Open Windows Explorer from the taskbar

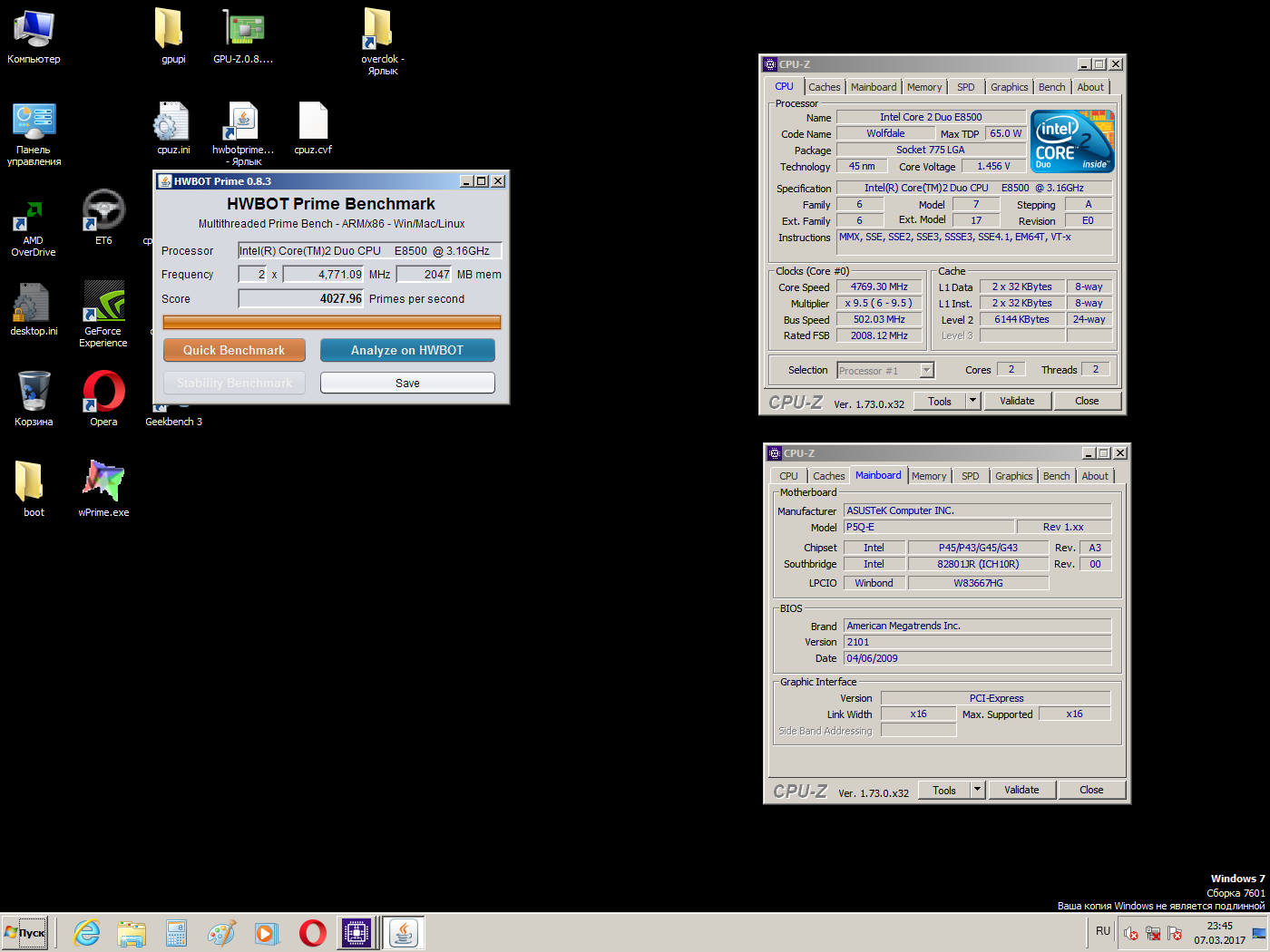pyautogui.click(x=132, y=933)
